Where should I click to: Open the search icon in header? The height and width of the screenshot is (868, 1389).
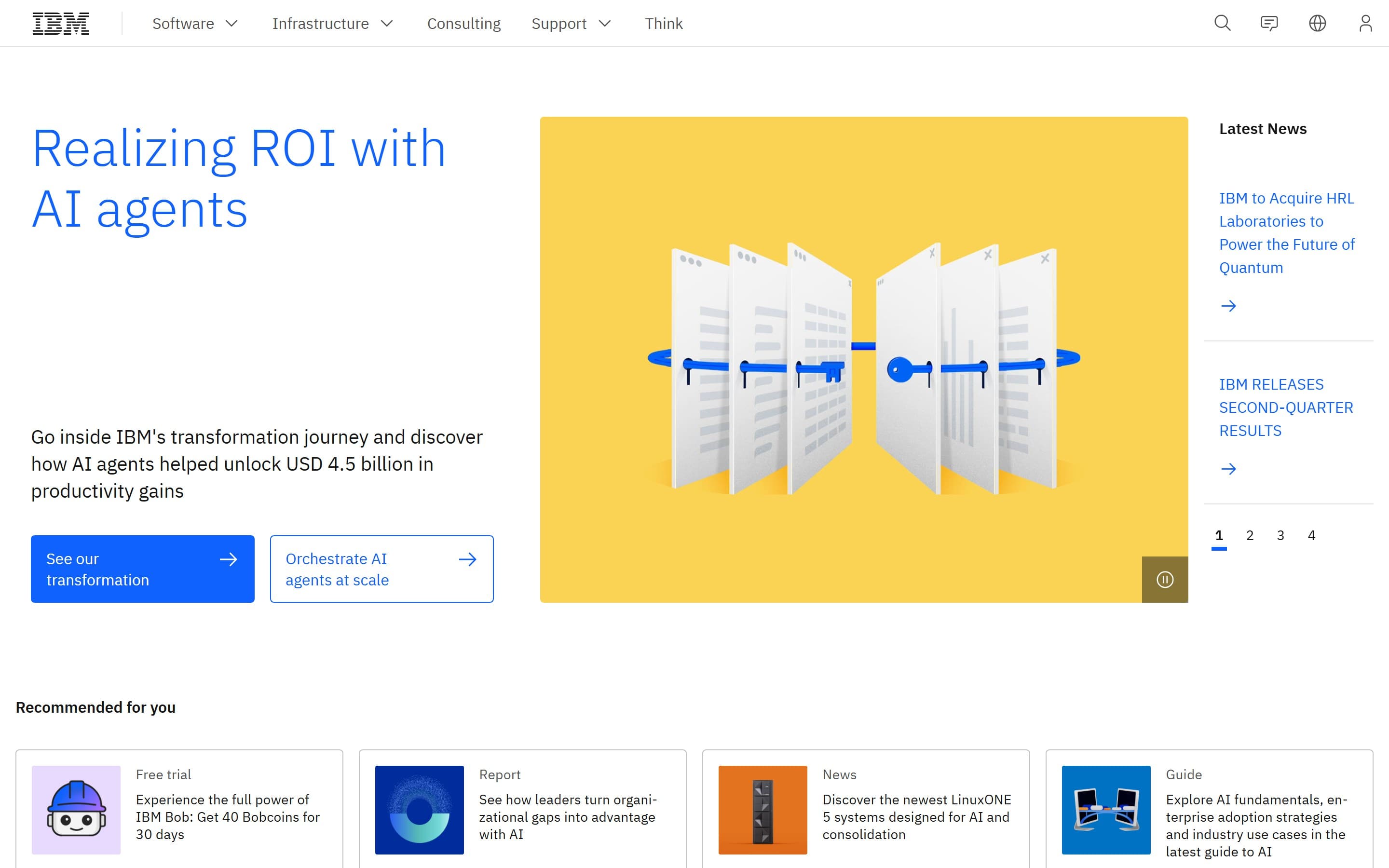(x=1223, y=24)
